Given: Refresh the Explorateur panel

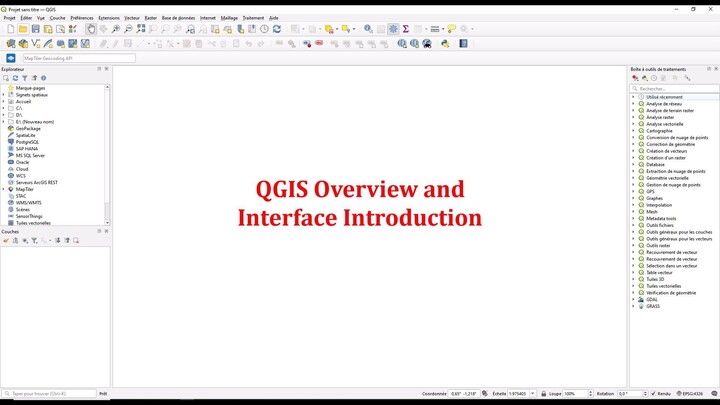Looking at the screenshot, I should click(15, 78).
